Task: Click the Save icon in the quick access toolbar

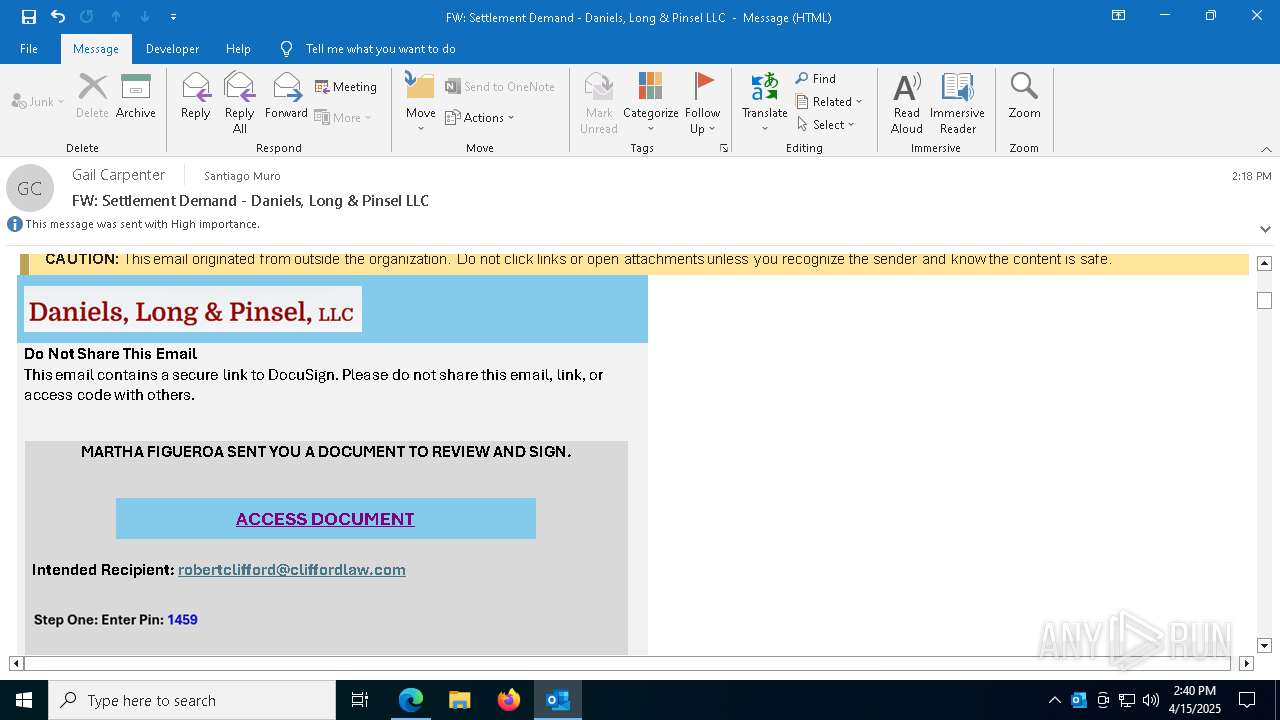Action: point(28,17)
